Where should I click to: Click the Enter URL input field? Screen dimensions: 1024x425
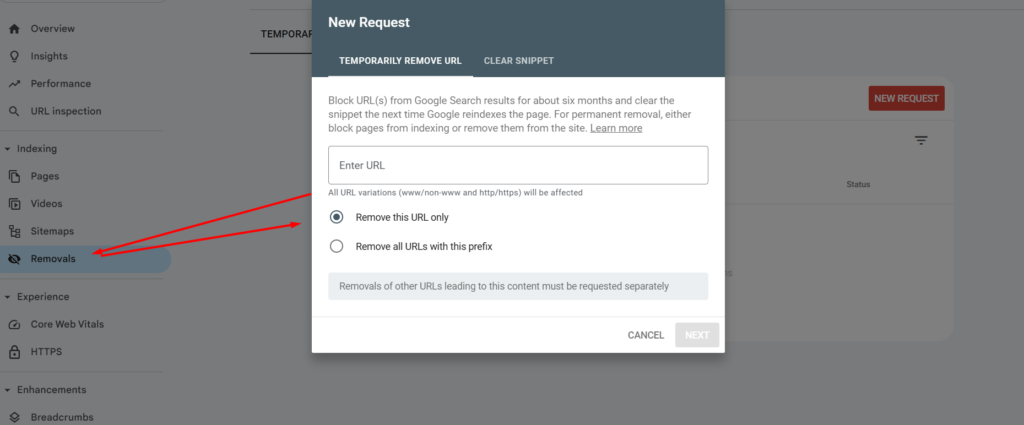[x=518, y=165]
